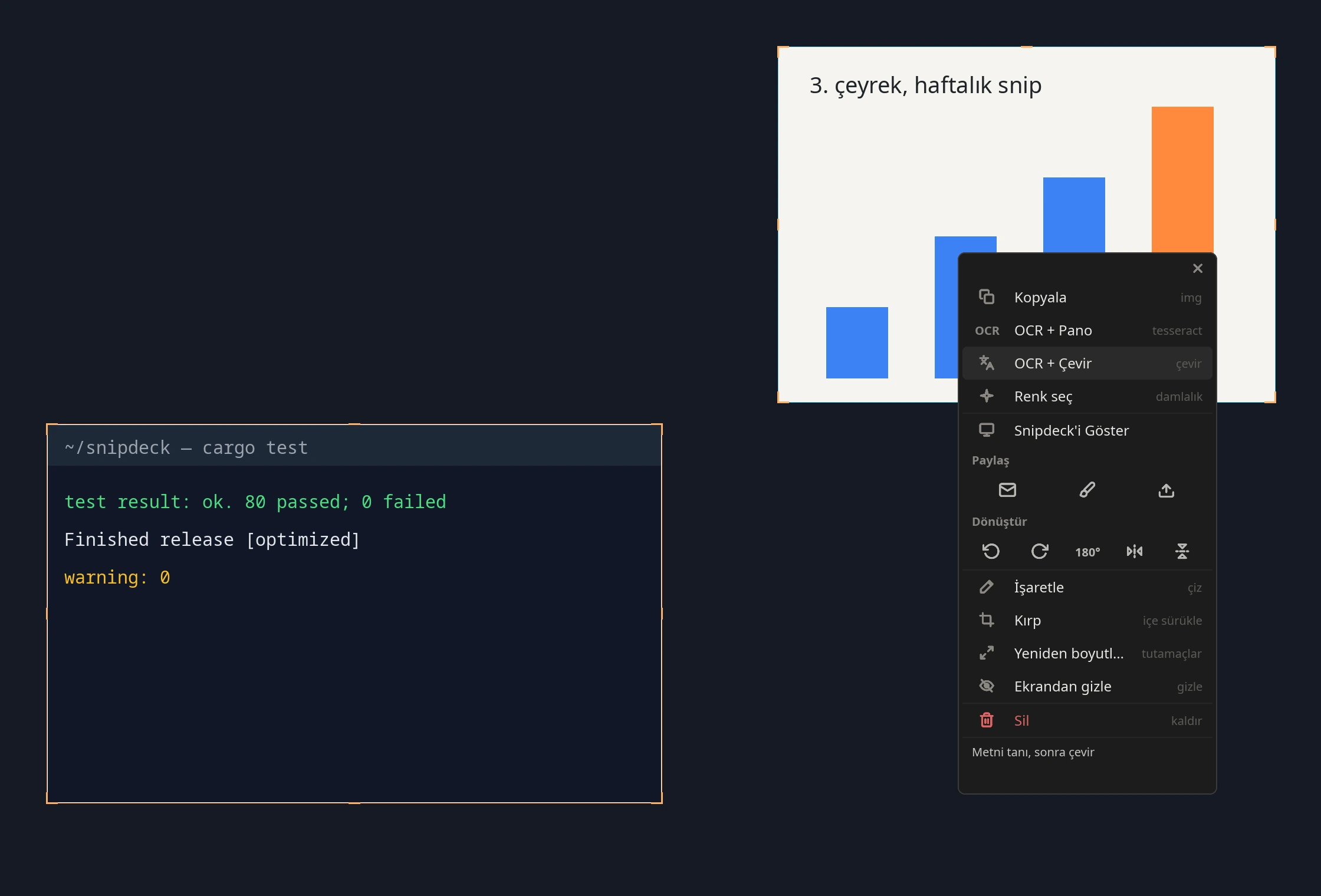Choose İşaretle to annotate
1321x896 pixels.
tap(1087, 587)
